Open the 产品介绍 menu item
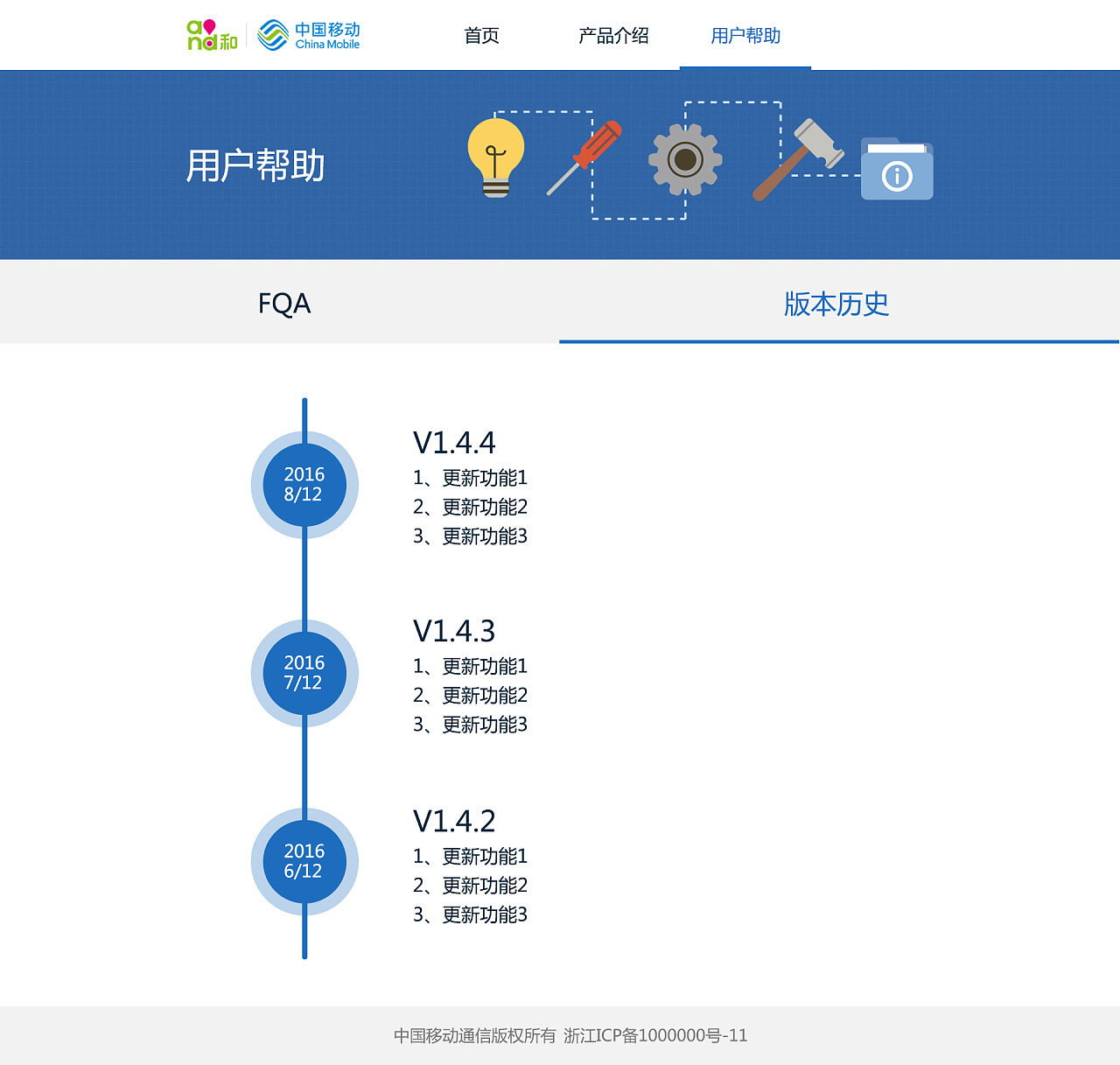This screenshot has width=1120, height=1065. coord(612,36)
